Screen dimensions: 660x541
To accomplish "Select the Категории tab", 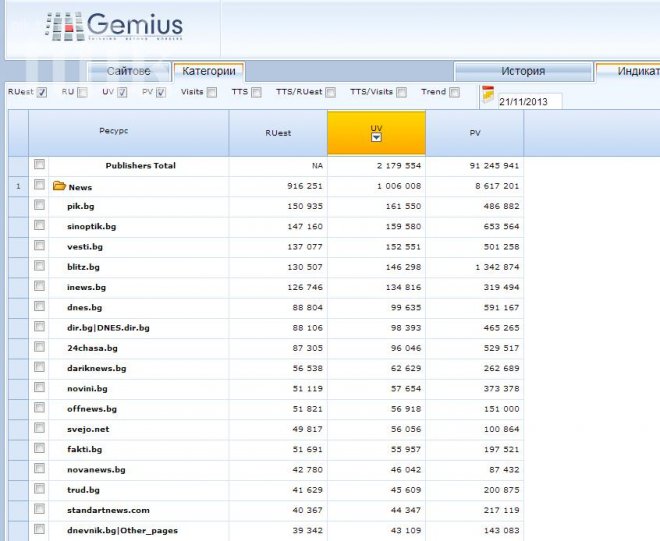I will tap(208, 71).
